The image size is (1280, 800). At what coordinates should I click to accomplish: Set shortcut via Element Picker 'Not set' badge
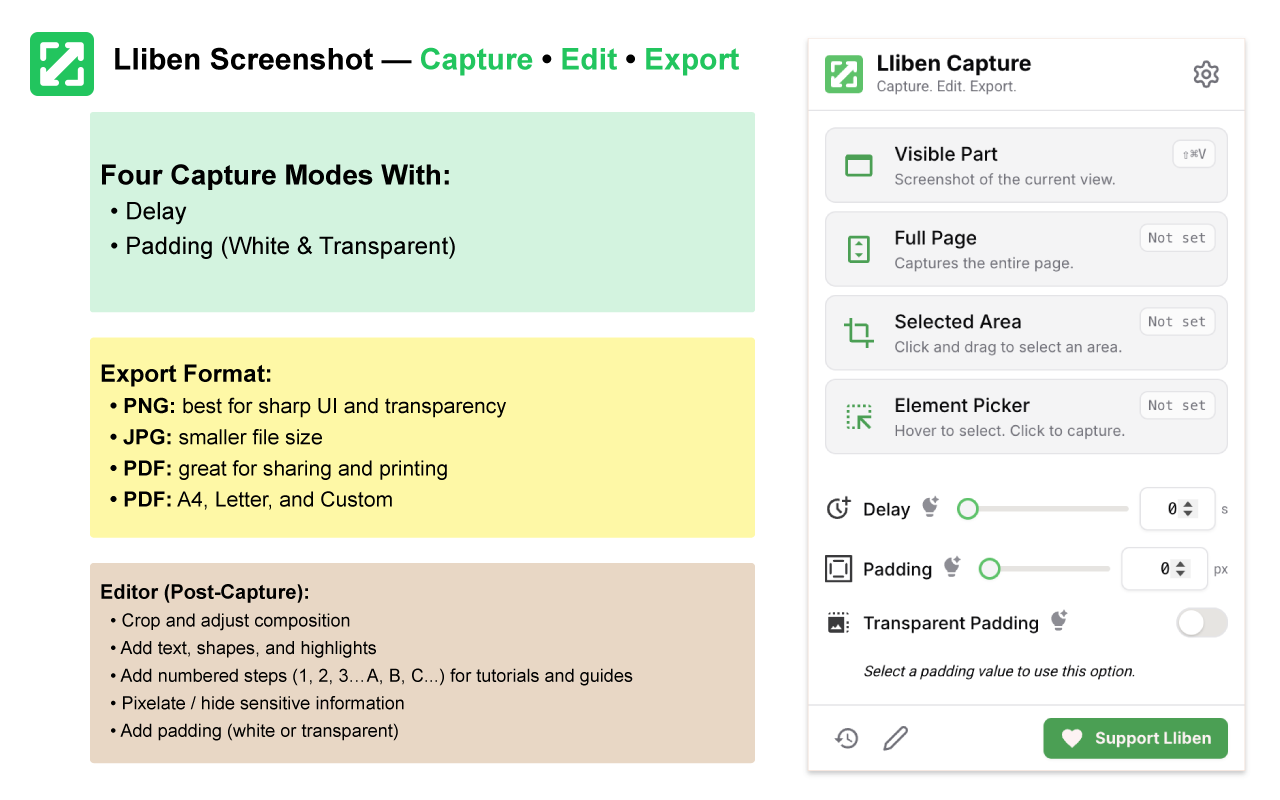click(1177, 406)
